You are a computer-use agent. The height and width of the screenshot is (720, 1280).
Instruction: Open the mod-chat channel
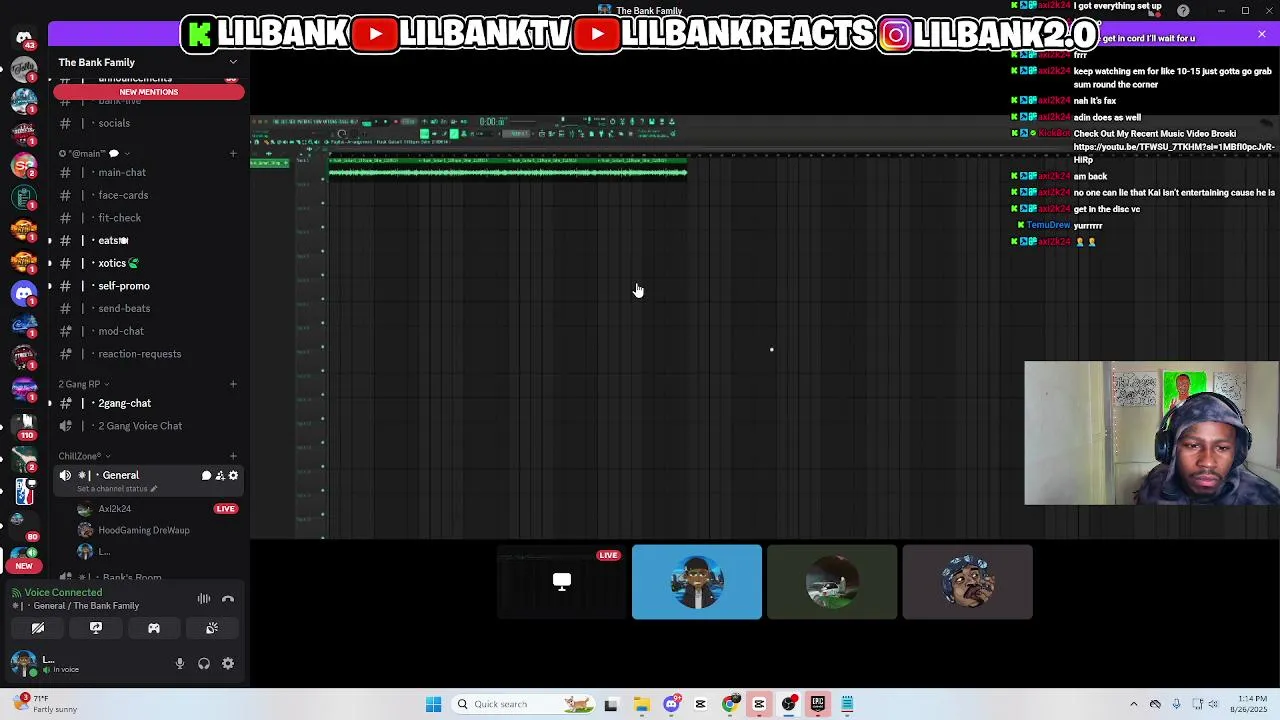pos(148,331)
